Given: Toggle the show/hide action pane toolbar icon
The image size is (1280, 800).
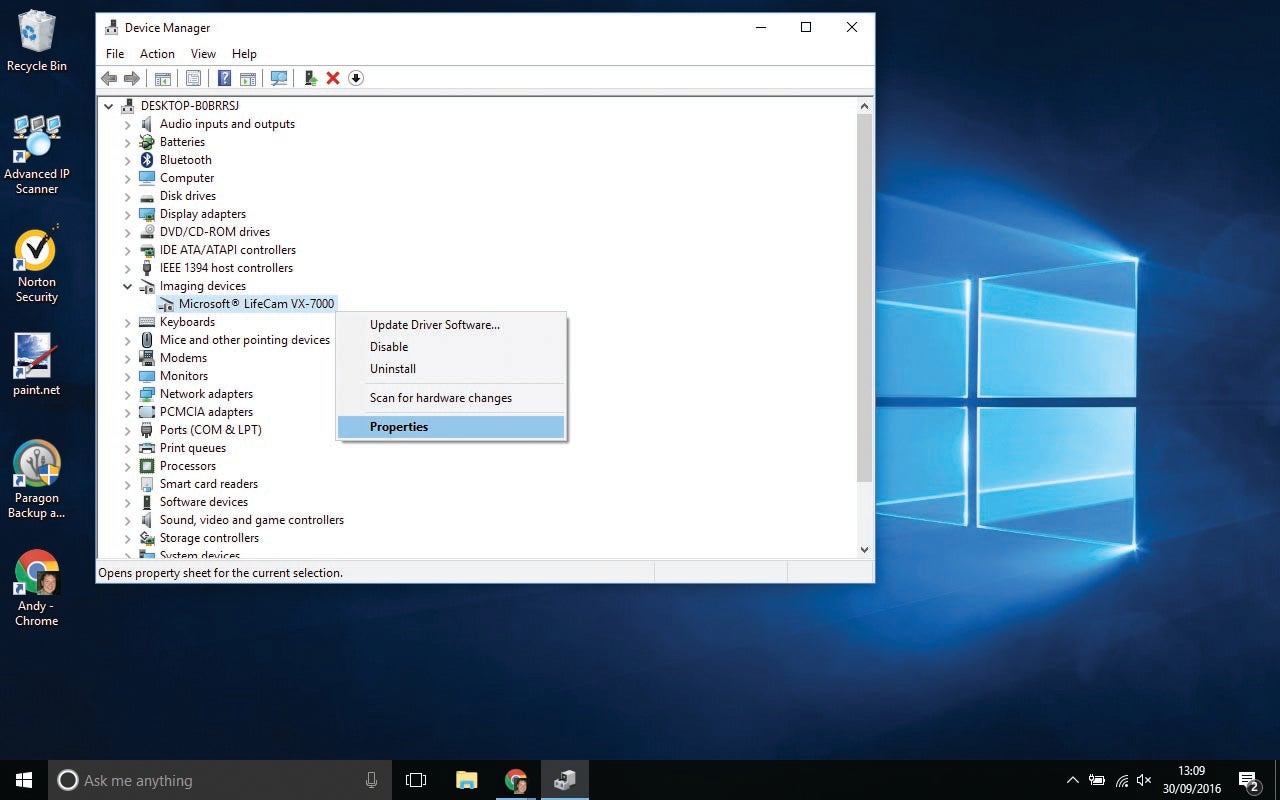Looking at the screenshot, I should [x=247, y=78].
